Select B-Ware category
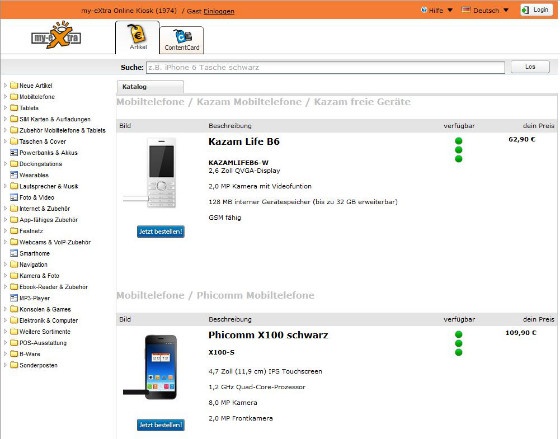560x439 pixels. tap(30, 354)
